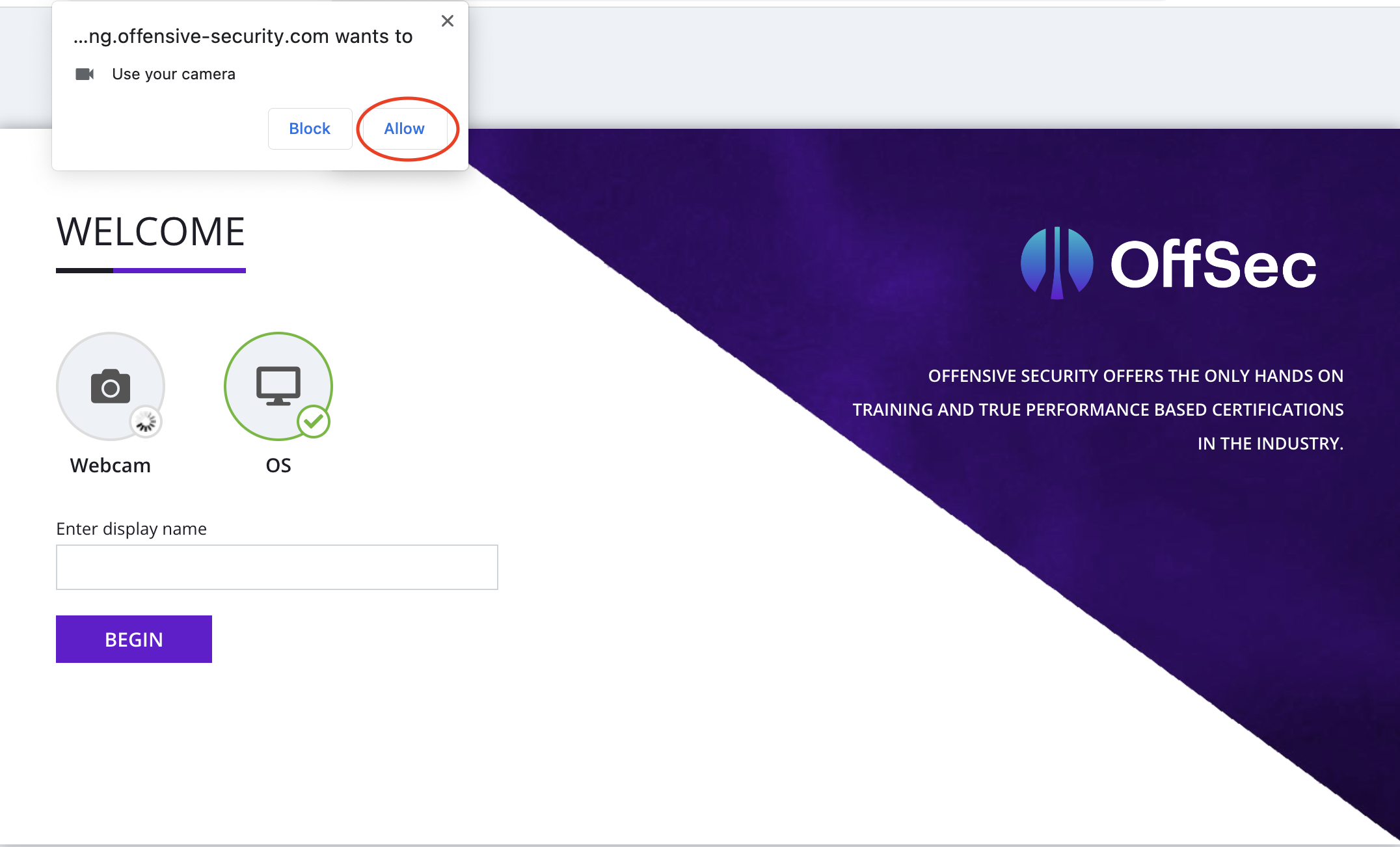The image size is (1400, 847).
Task: Focus the display name input field
Action: tap(277, 567)
